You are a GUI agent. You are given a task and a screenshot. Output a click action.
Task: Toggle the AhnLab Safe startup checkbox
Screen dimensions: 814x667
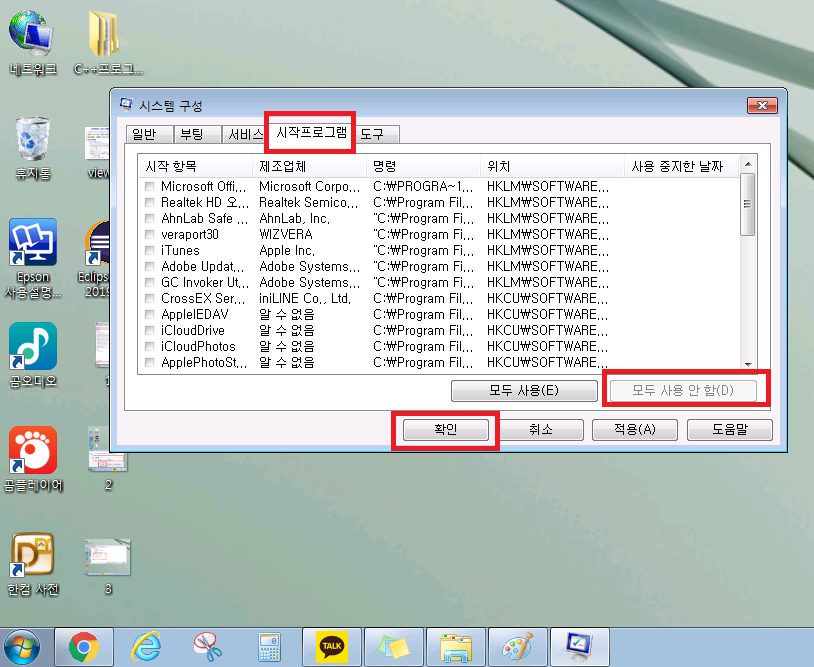pos(150,219)
